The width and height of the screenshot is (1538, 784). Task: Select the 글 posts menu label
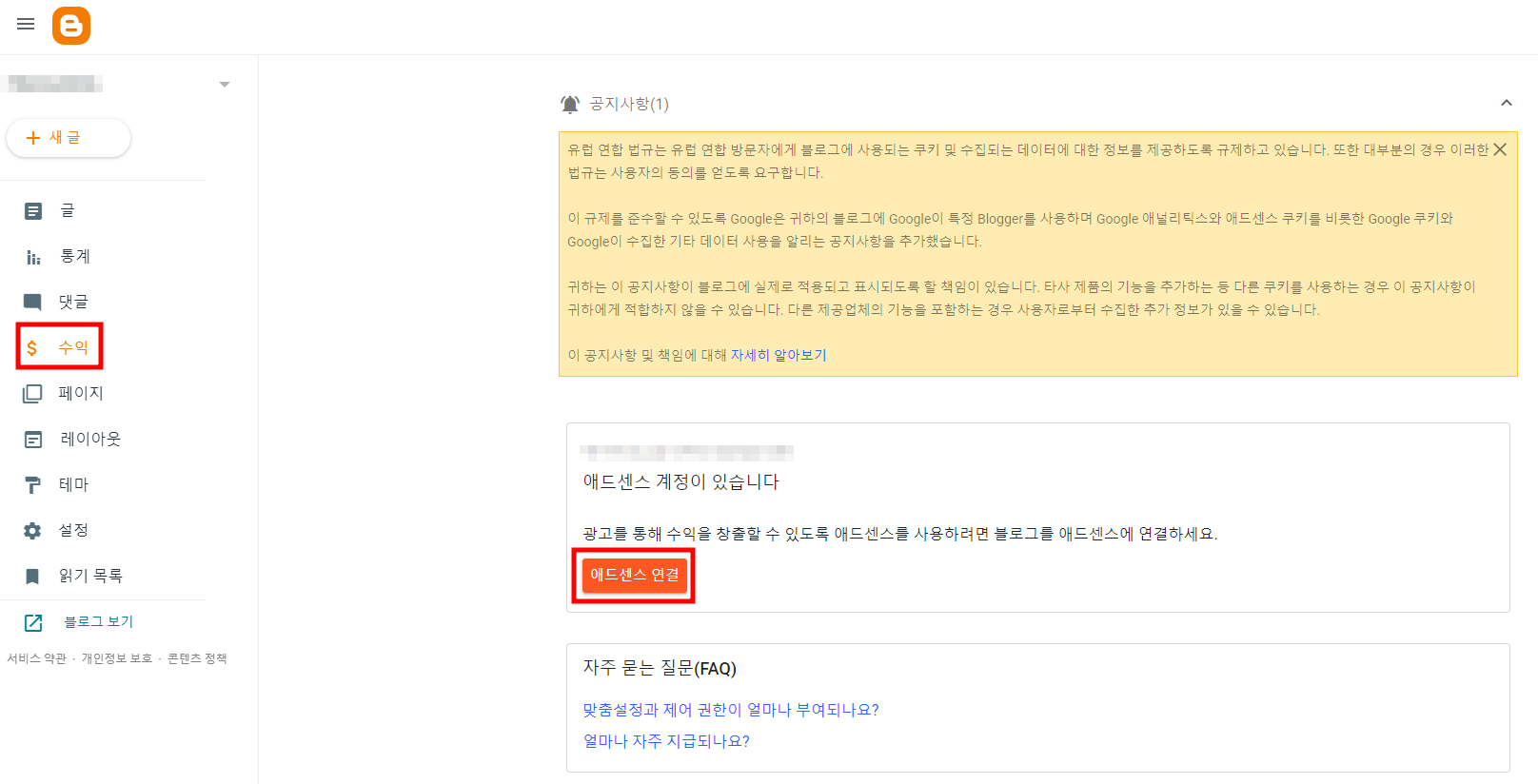click(x=68, y=210)
